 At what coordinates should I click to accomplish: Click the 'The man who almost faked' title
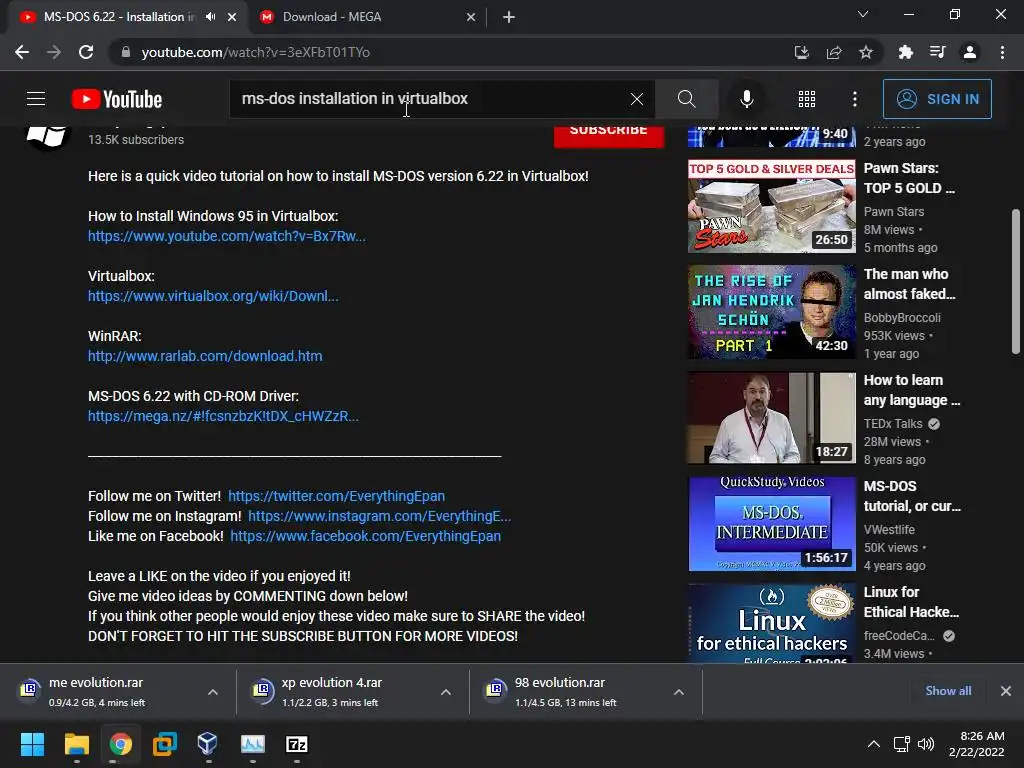pos(909,284)
